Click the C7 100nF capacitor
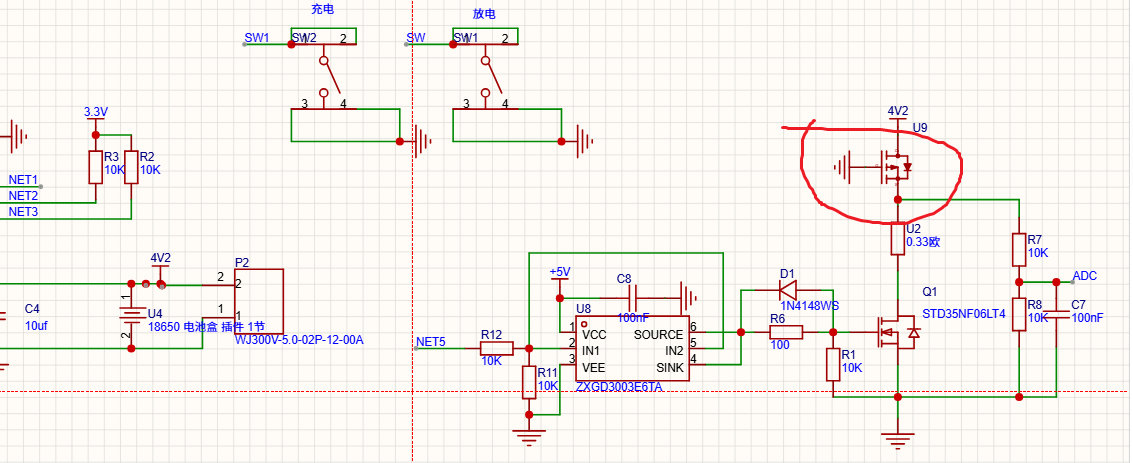This screenshot has width=1133, height=463. pyautogui.click(x=1056, y=314)
